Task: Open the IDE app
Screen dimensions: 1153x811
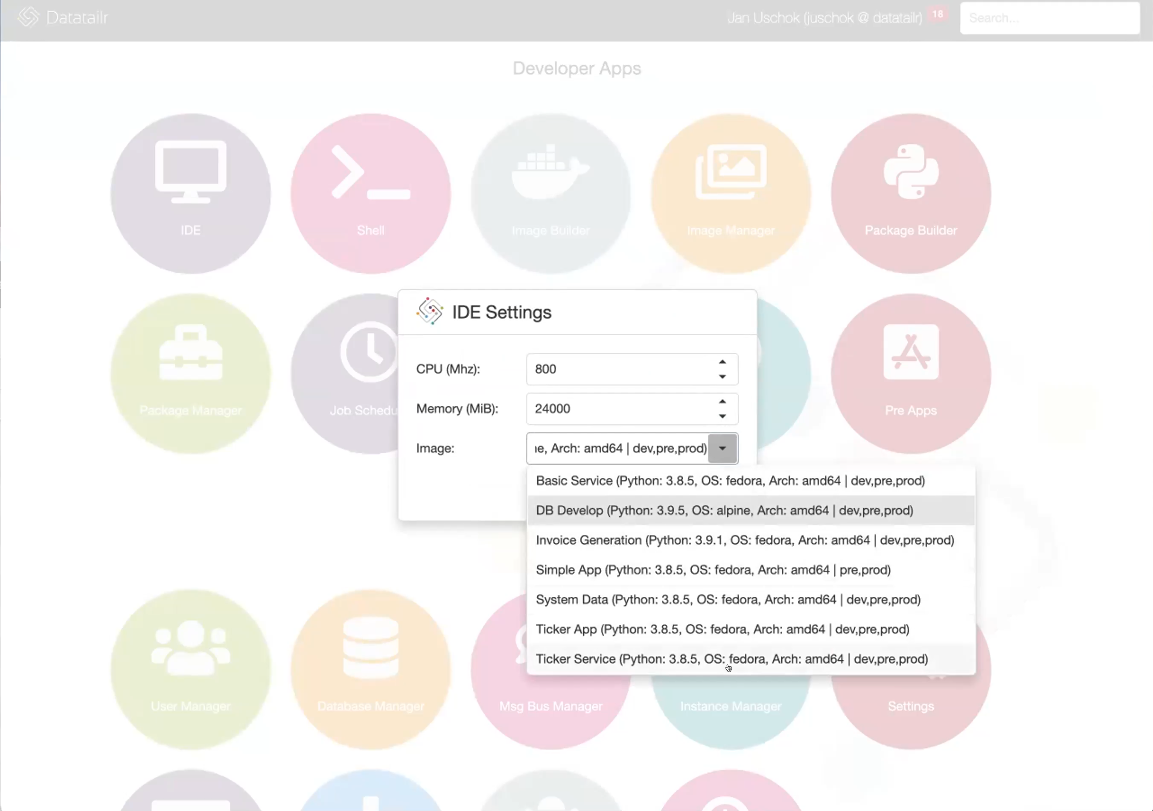Action: [x=190, y=193]
